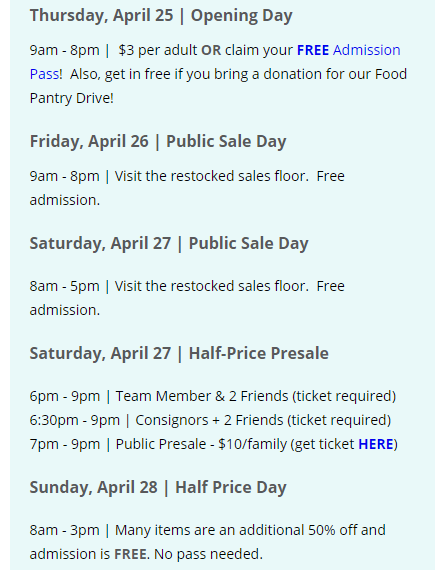Click the Thursday, April 25 Opening Day heading
Screen dimensions: 444x570
tap(161, 16)
